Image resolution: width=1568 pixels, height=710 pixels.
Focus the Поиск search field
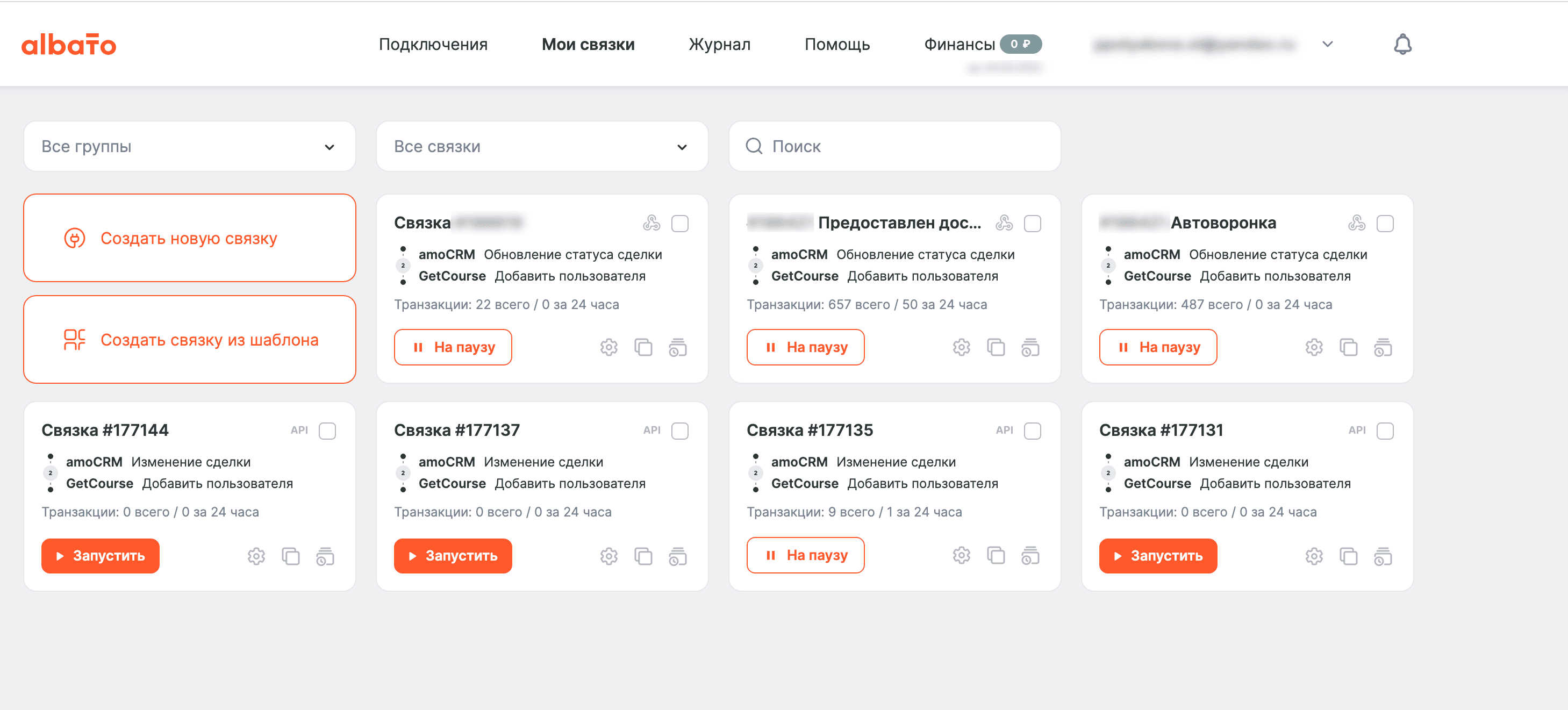pyautogui.click(x=894, y=146)
